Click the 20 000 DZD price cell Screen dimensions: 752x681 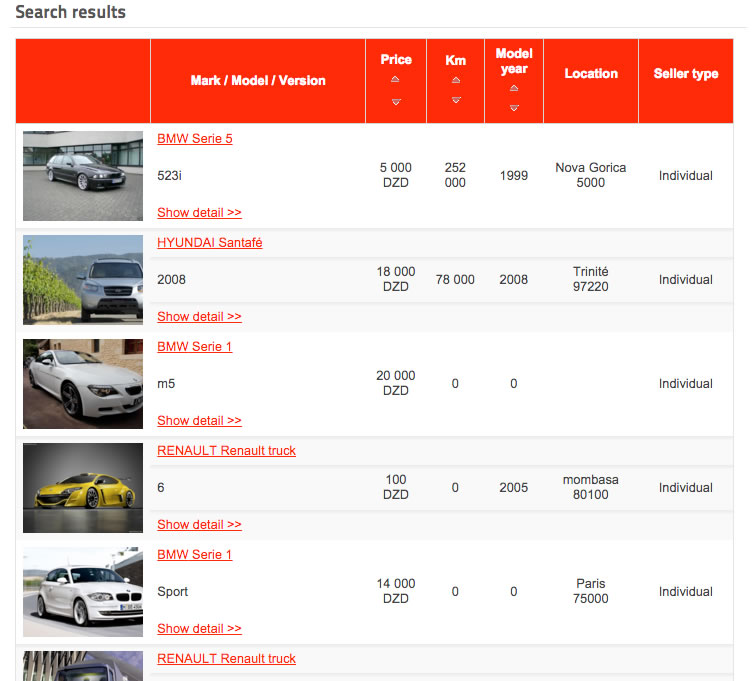coord(396,383)
